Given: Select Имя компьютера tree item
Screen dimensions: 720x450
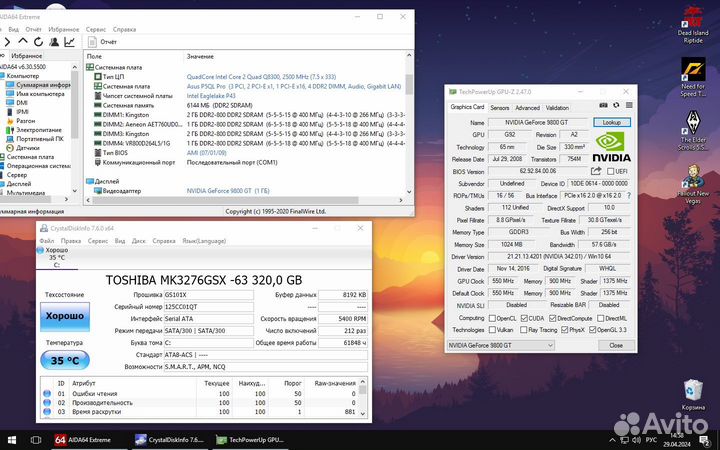Looking at the screenshot, I should 35,94.
